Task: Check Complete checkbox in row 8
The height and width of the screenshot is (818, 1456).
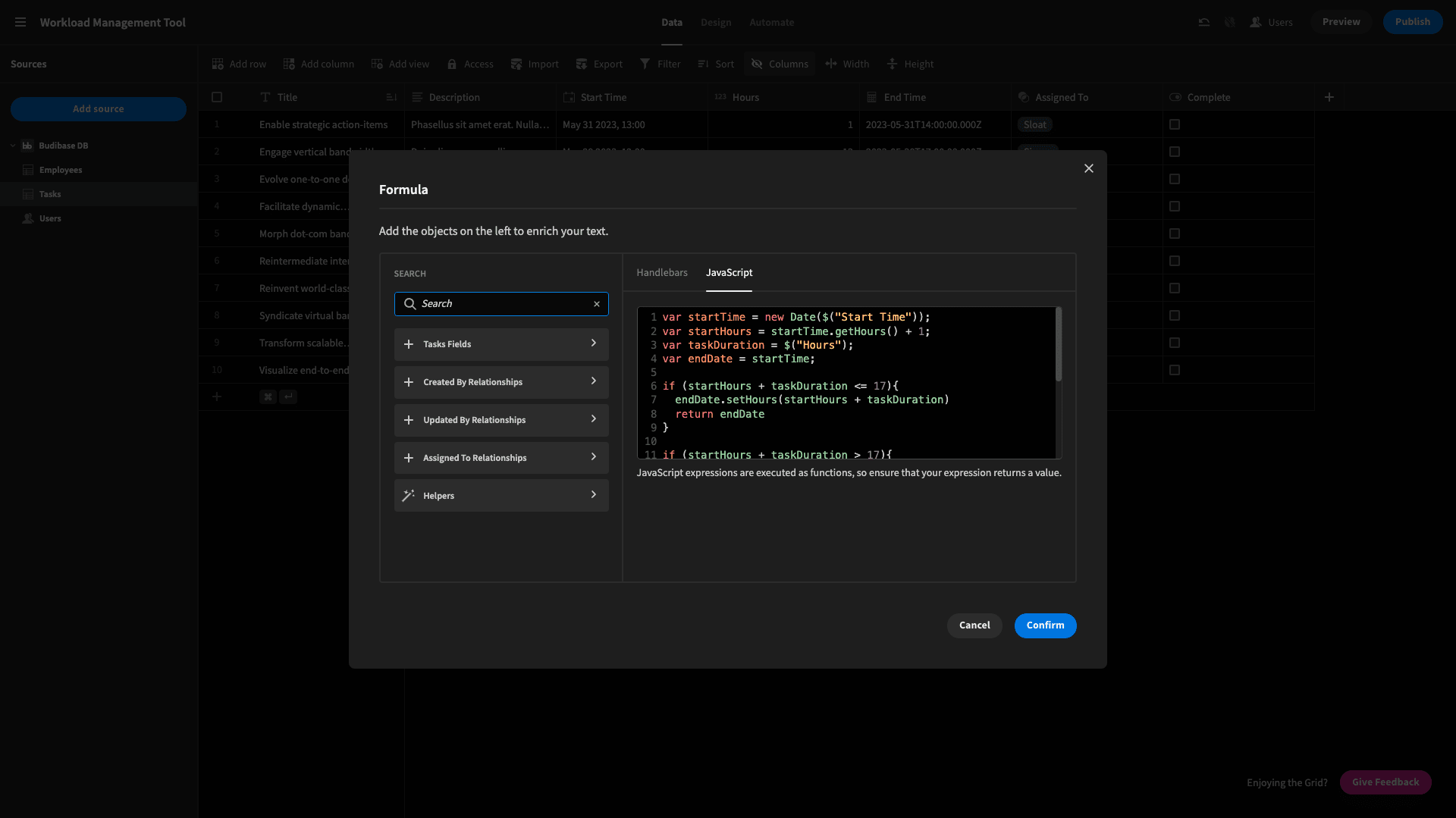Action: click(1175, 315)
